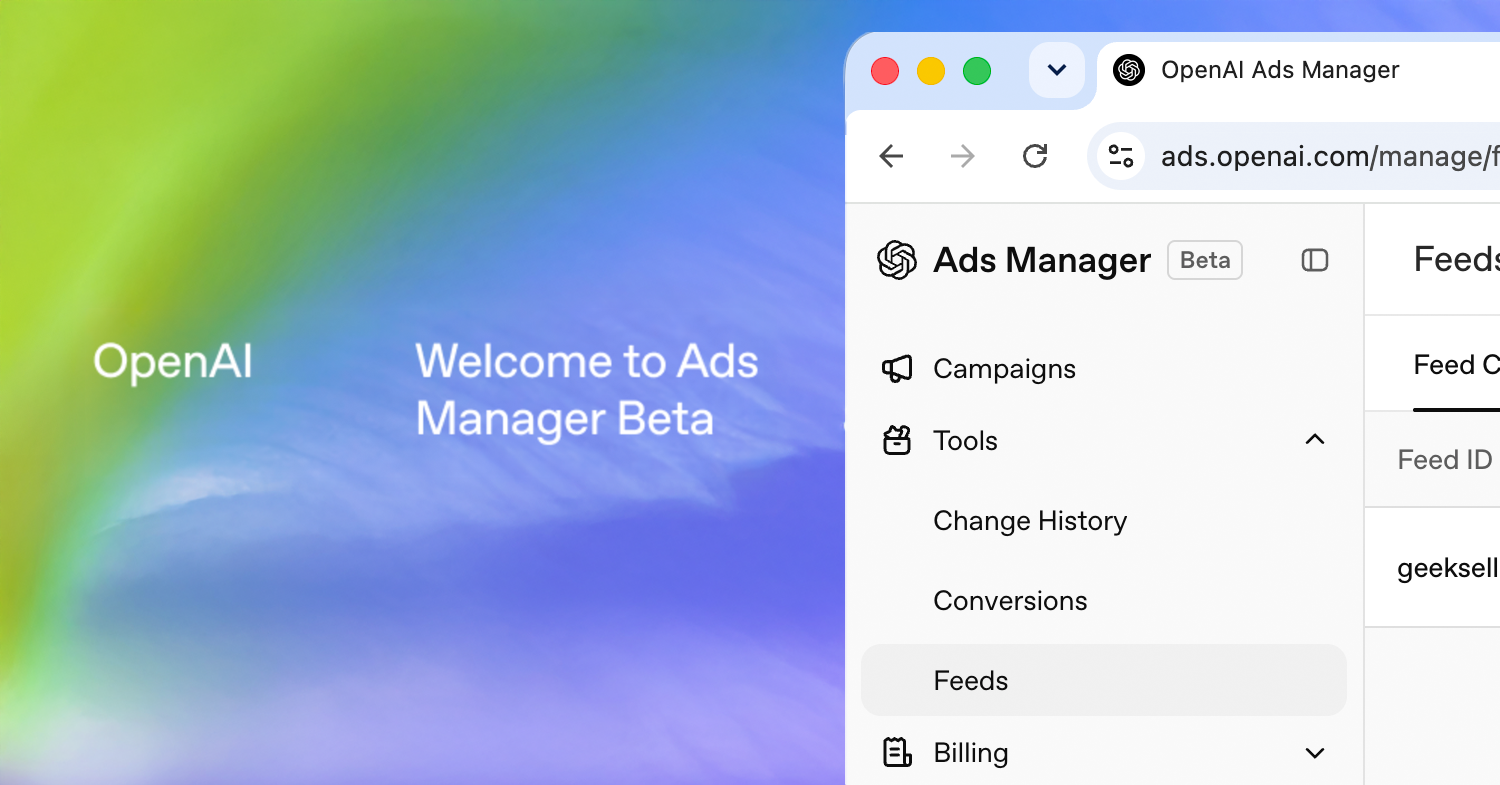Click the Campaigns megaphone icon
The width and height of the screenshot is (1500, 785).
[x=897, y=369]
